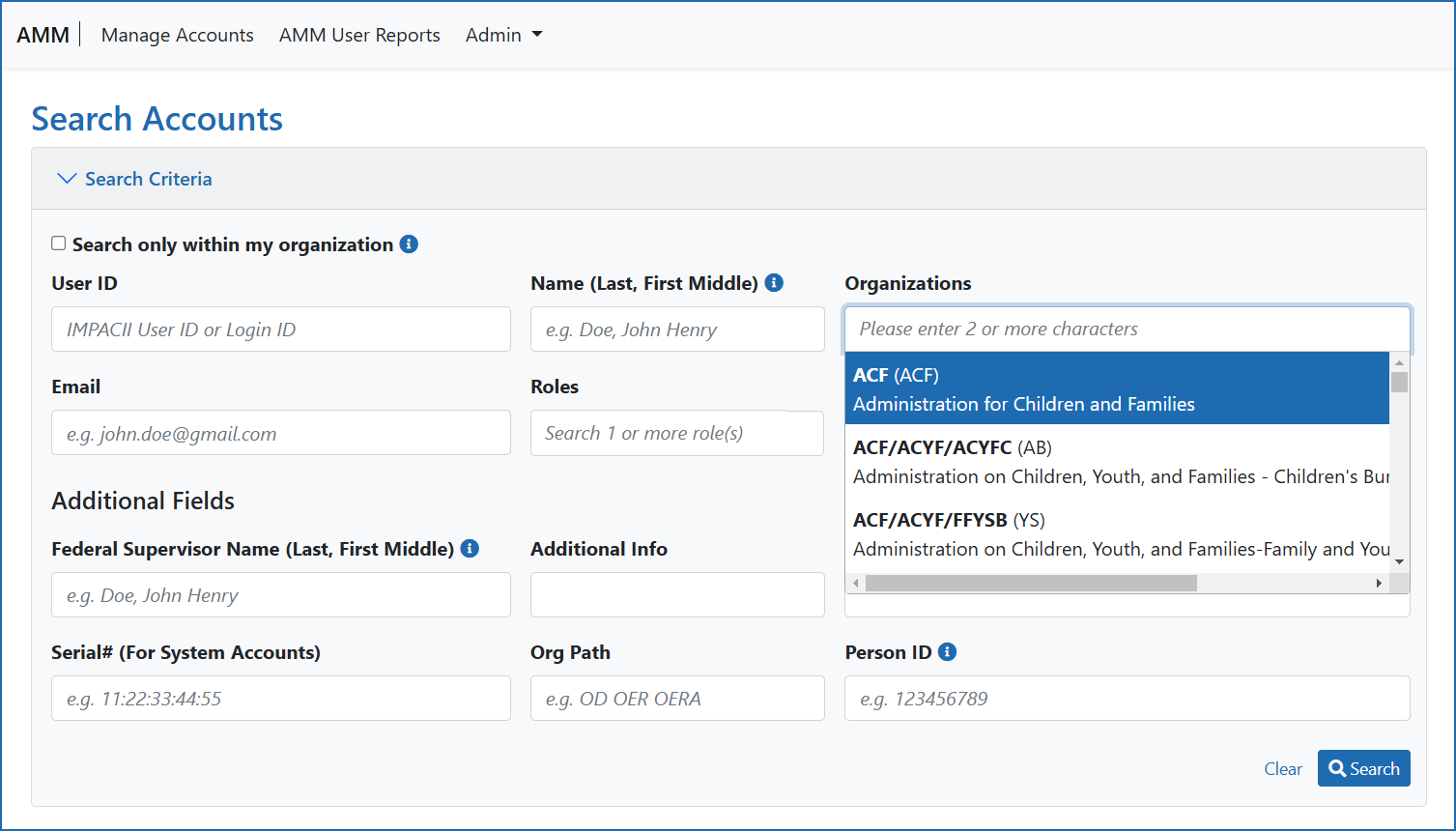The image size is (1456, 831).
Task: Click info icon beside Federal Supervisor Name
Action: pyautogui.click(x=470, y=549)
